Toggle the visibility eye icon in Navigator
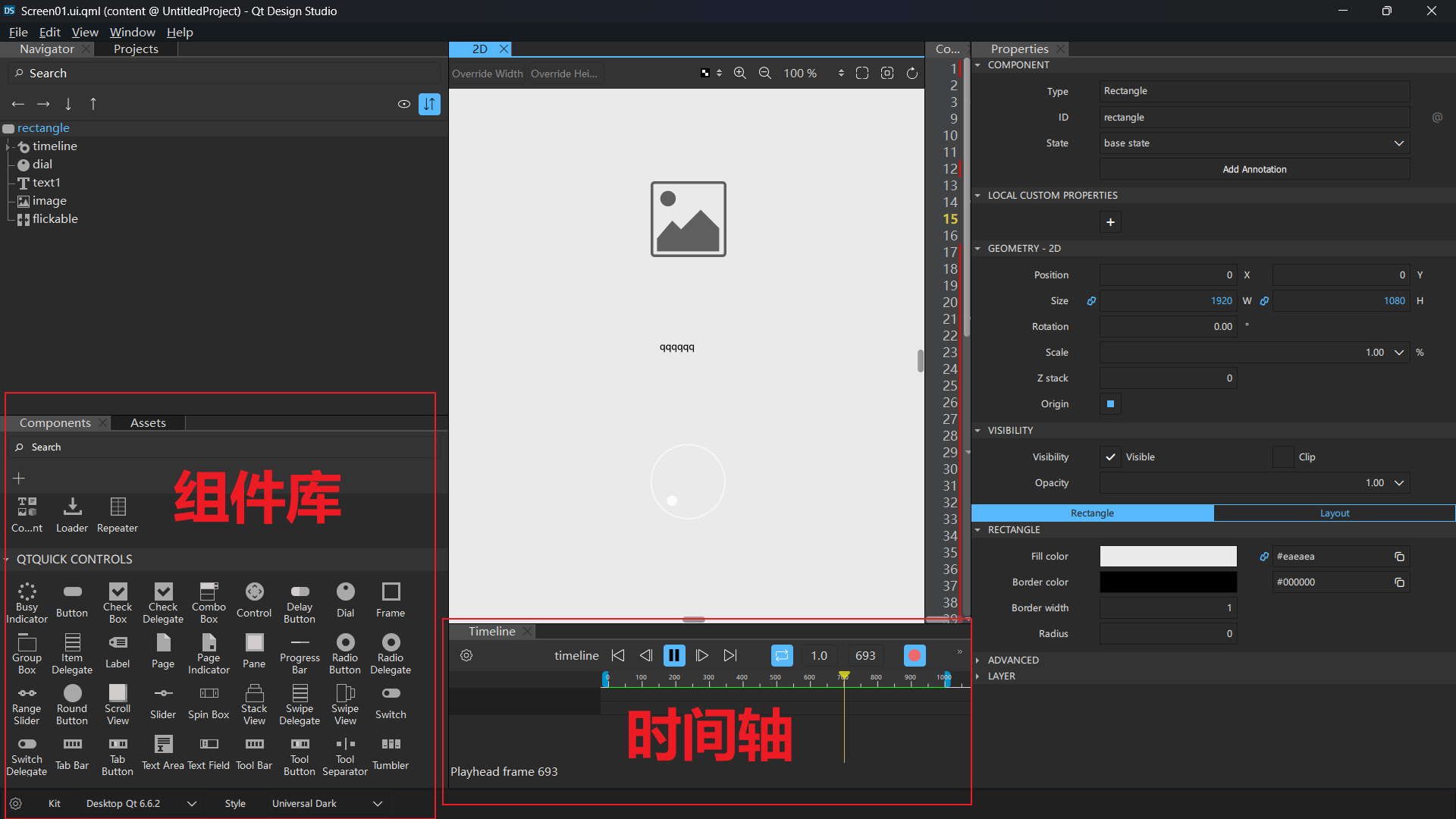Screen dimensions: 1456x819 click(x=403, y=104)
